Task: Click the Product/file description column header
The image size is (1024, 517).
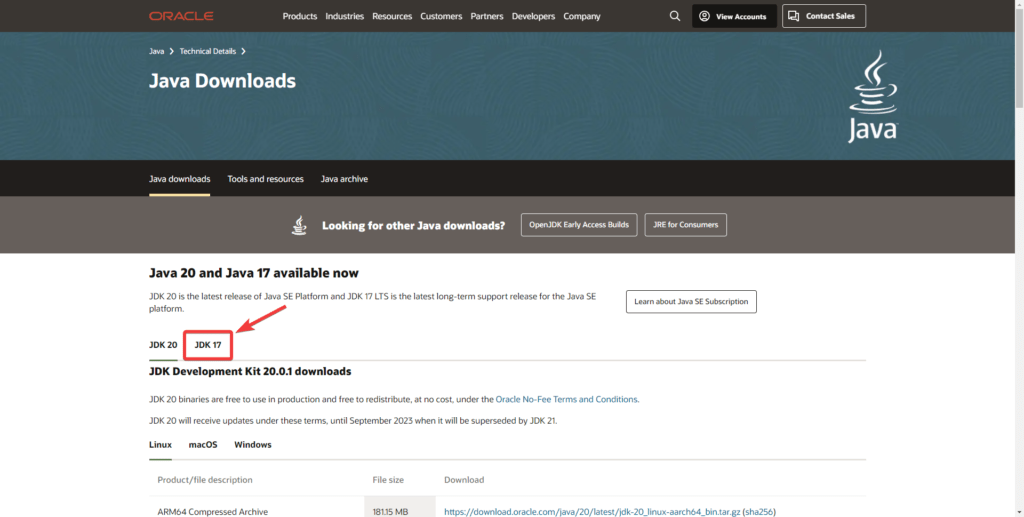Action: click(x=205, y=480)
